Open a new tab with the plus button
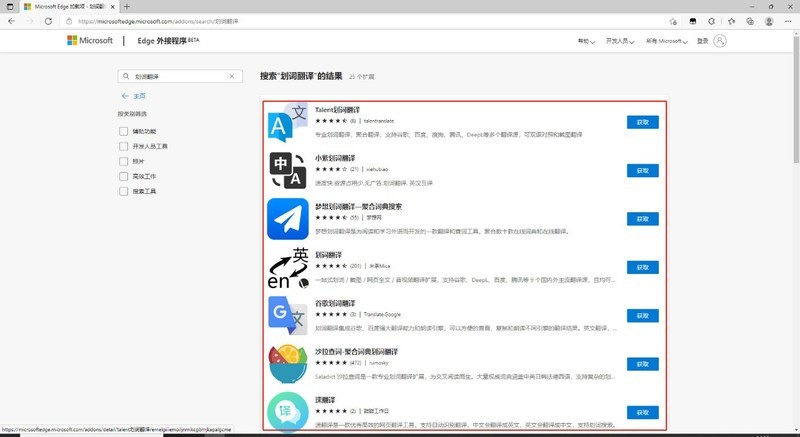The height and width of the screenshot is (437, 800). pos(127,7)
